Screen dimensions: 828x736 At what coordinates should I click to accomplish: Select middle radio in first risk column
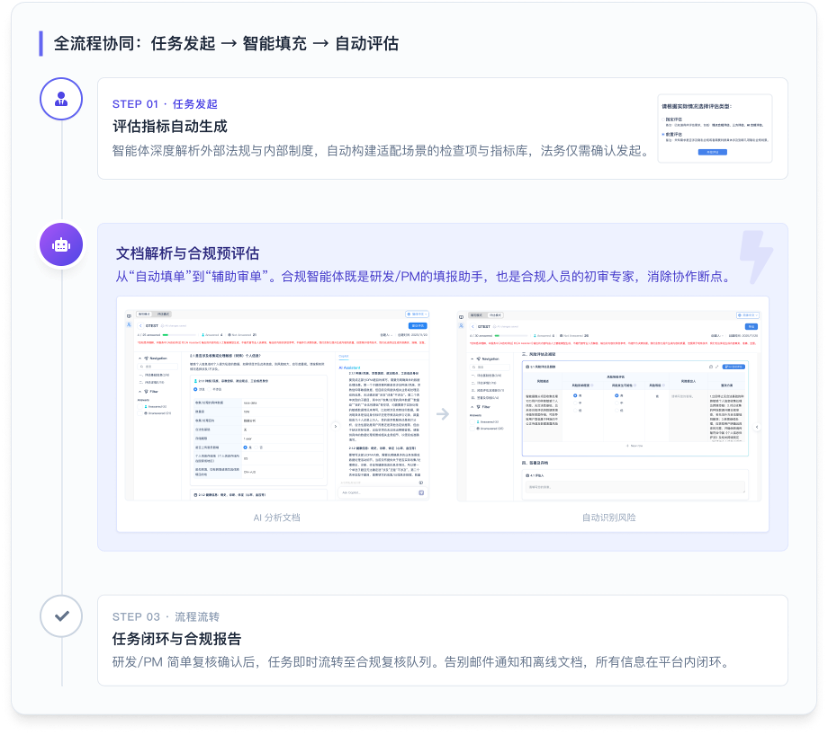(575, 403)
